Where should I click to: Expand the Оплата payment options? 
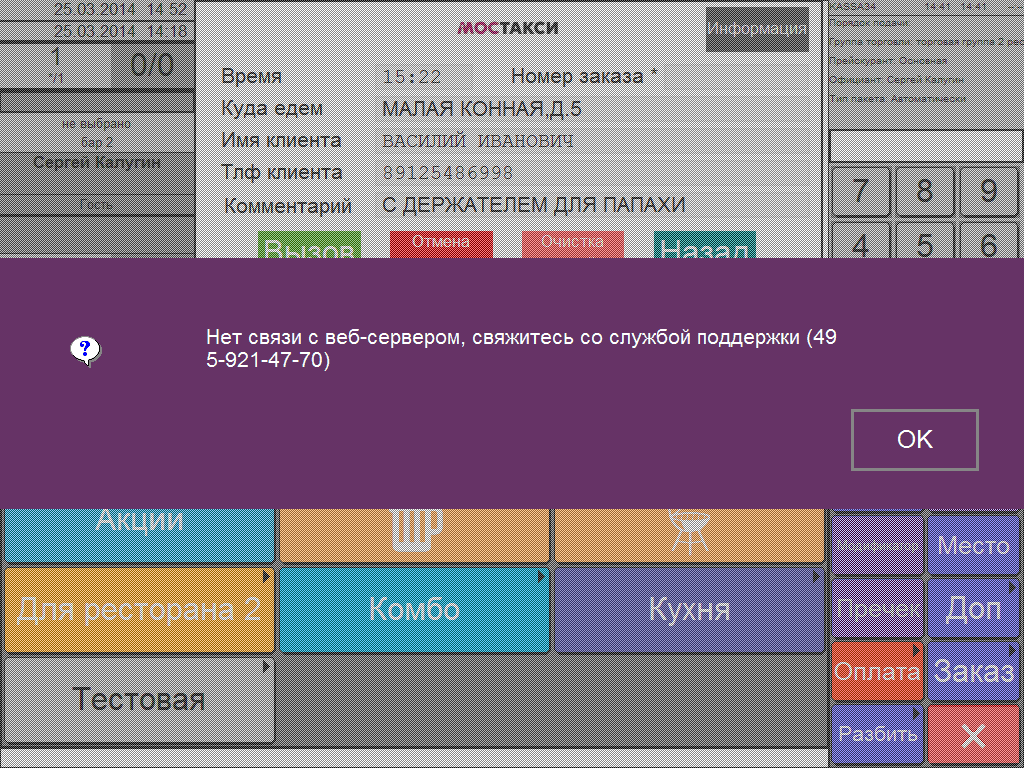[877, 671]
